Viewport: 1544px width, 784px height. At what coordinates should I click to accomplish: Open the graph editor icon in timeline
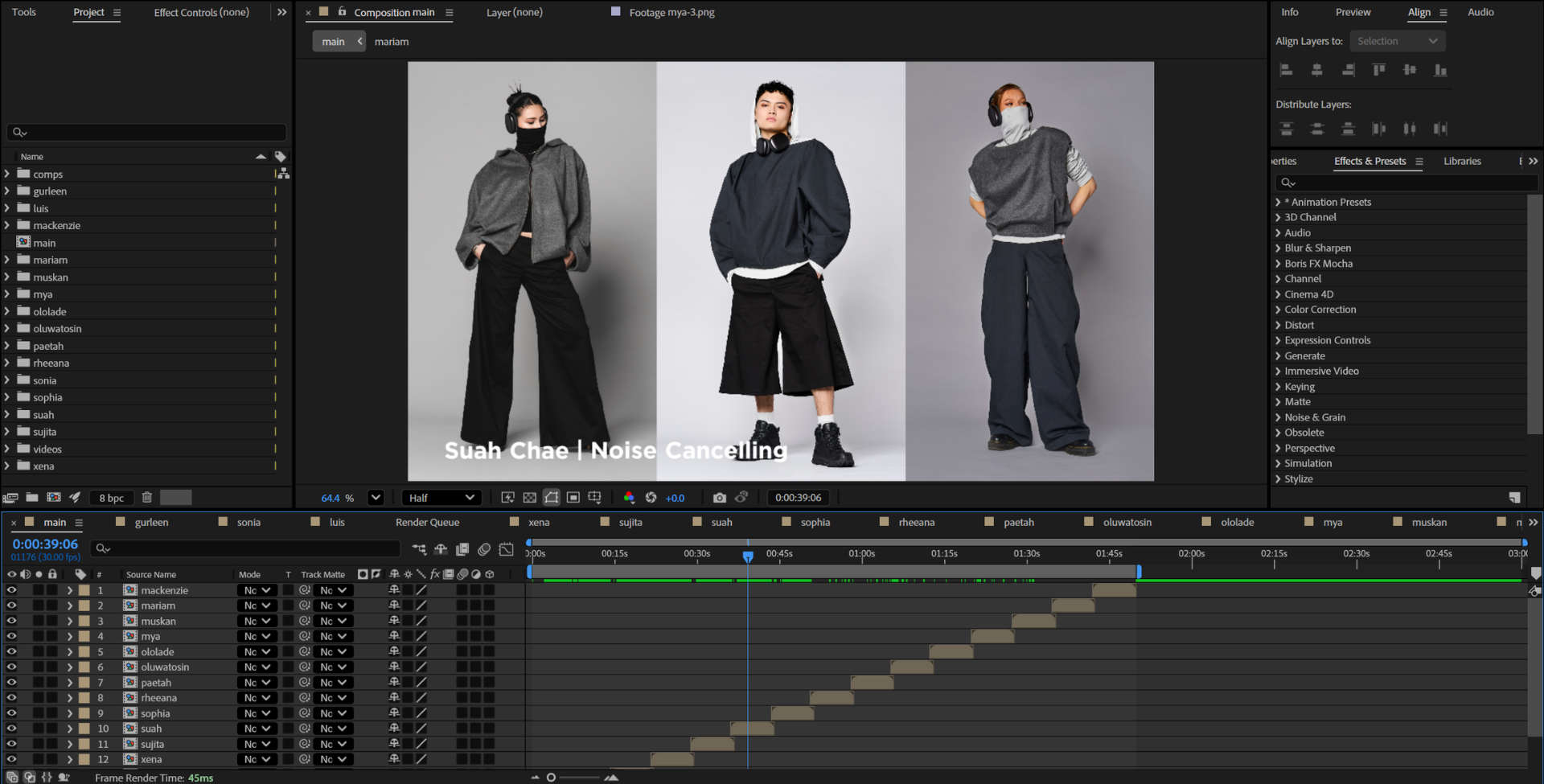coord(506,549)
